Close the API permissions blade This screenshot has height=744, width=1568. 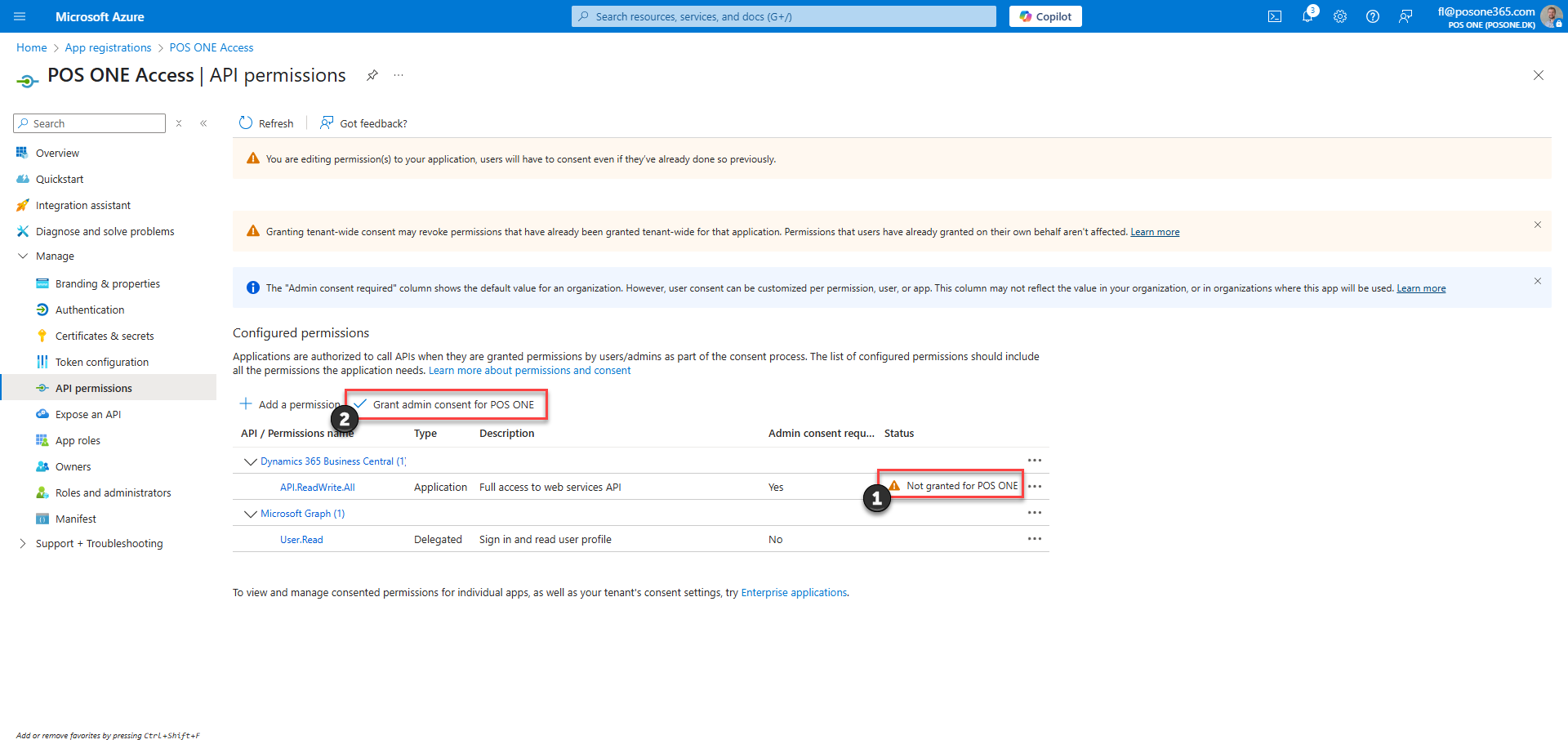point(1539,75)
